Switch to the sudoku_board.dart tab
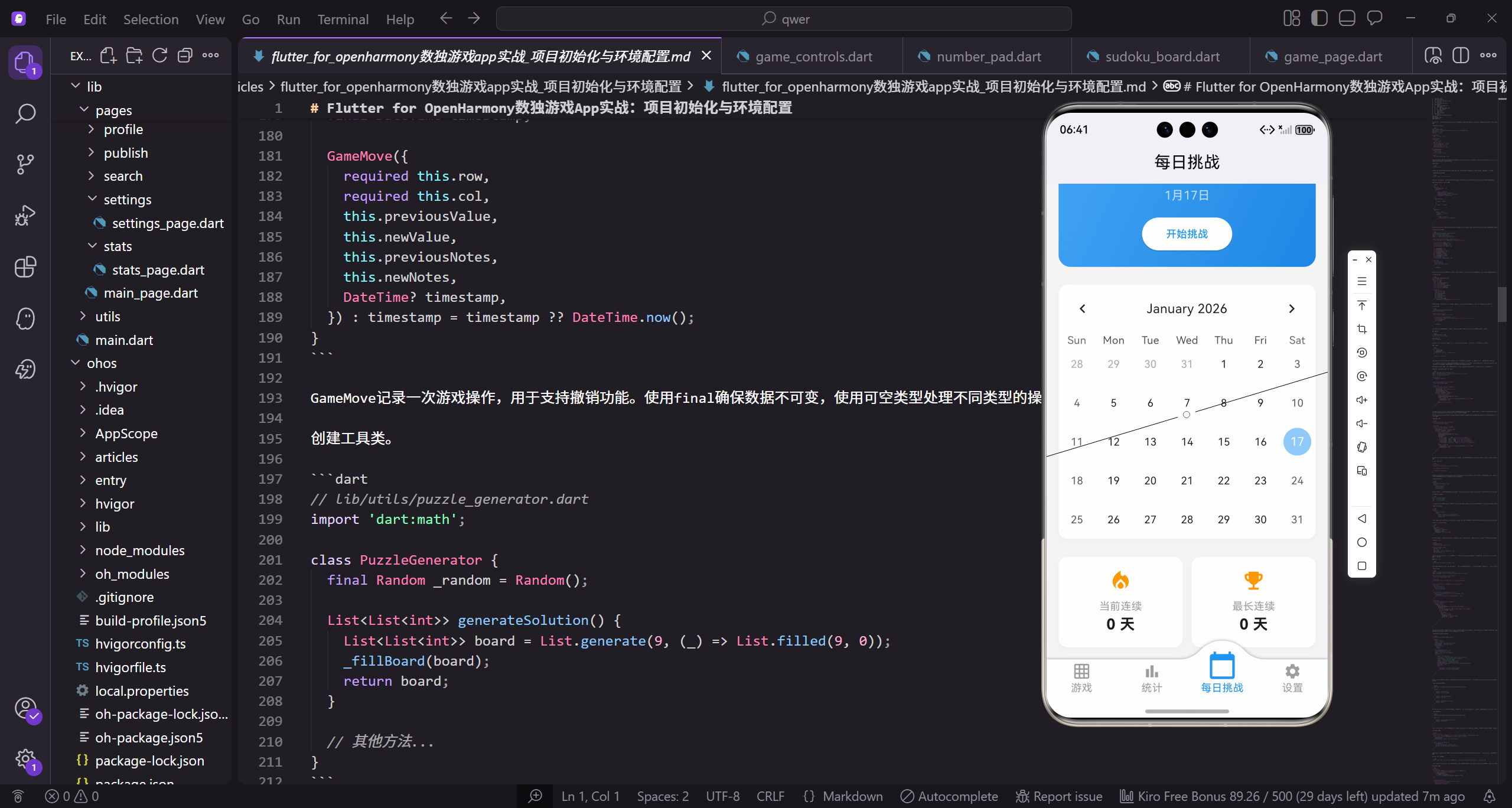The height and width of the screenshot is (808, 1512). click(1161, 57)
